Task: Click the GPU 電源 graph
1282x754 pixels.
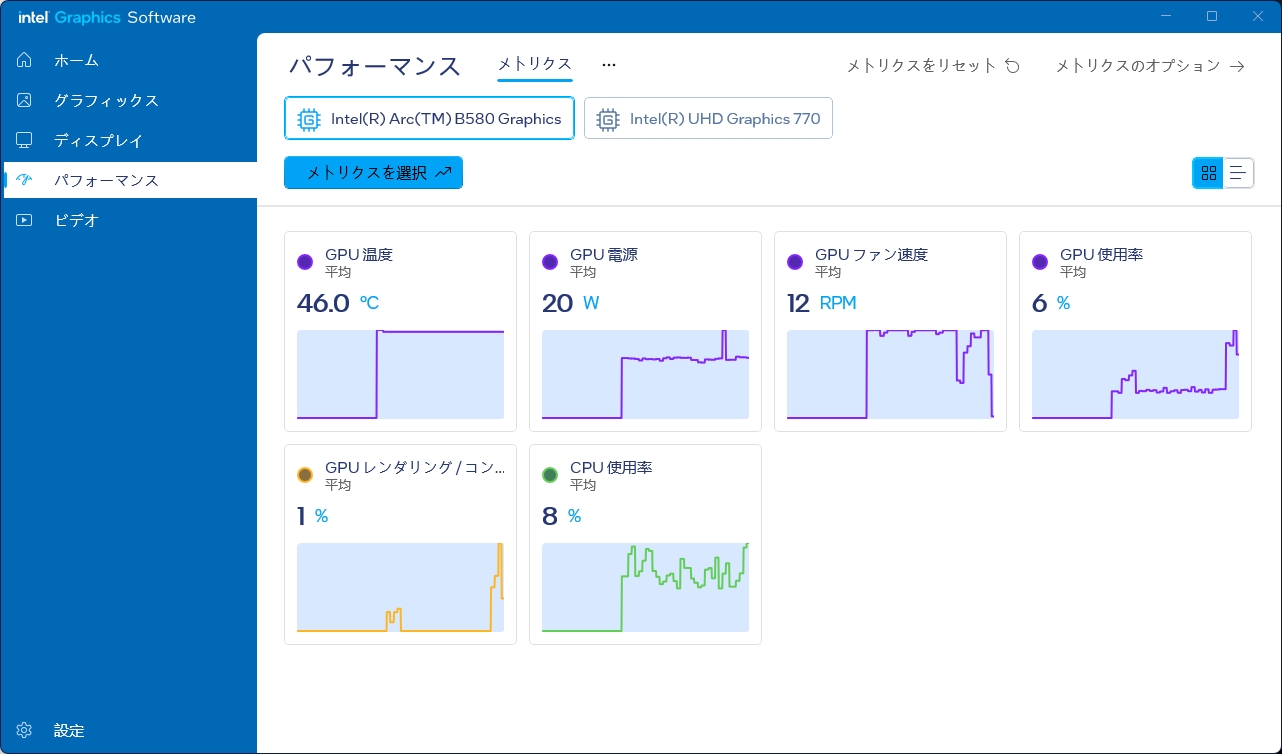Action: tap(645, 375)
